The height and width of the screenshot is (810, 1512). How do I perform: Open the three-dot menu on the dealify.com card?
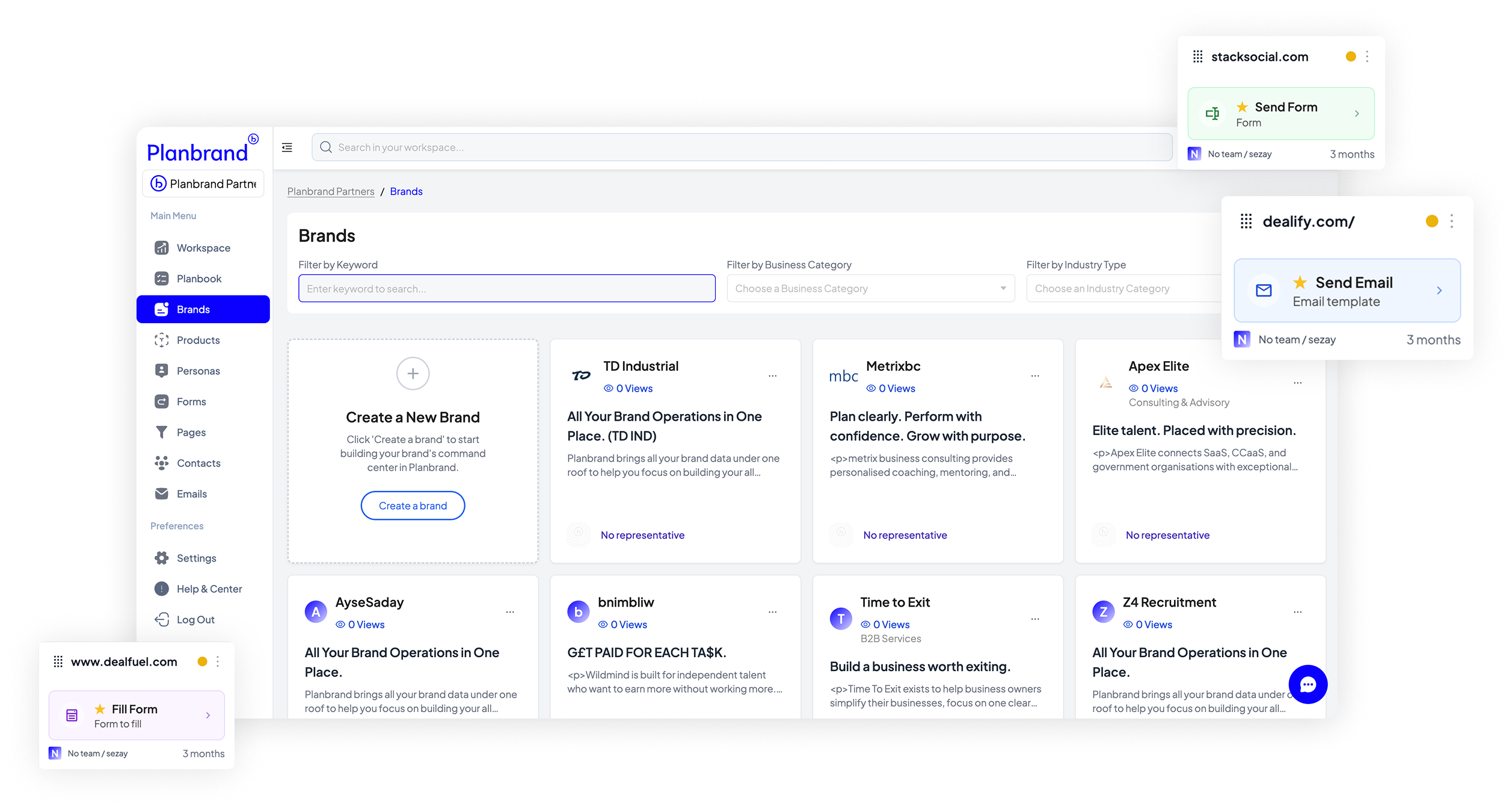(1451, 221)
